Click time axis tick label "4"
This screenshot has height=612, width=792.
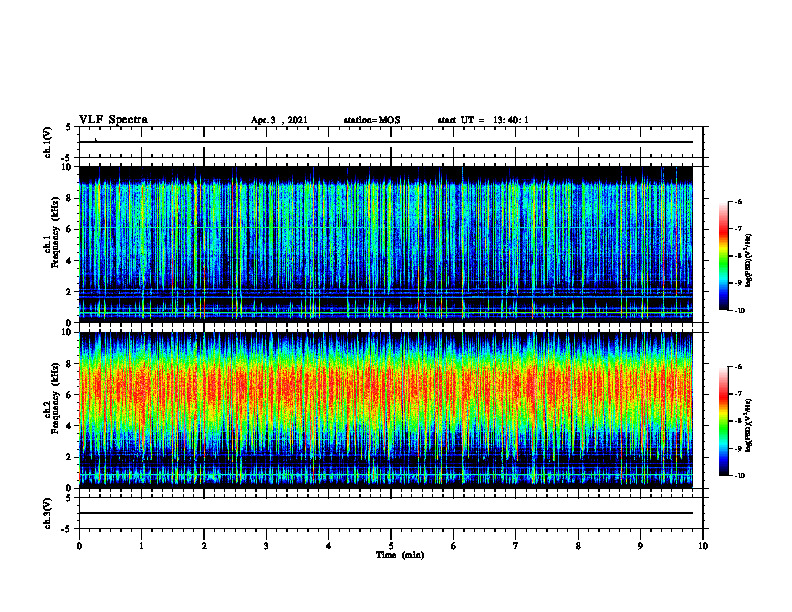[x=329, y=546]
